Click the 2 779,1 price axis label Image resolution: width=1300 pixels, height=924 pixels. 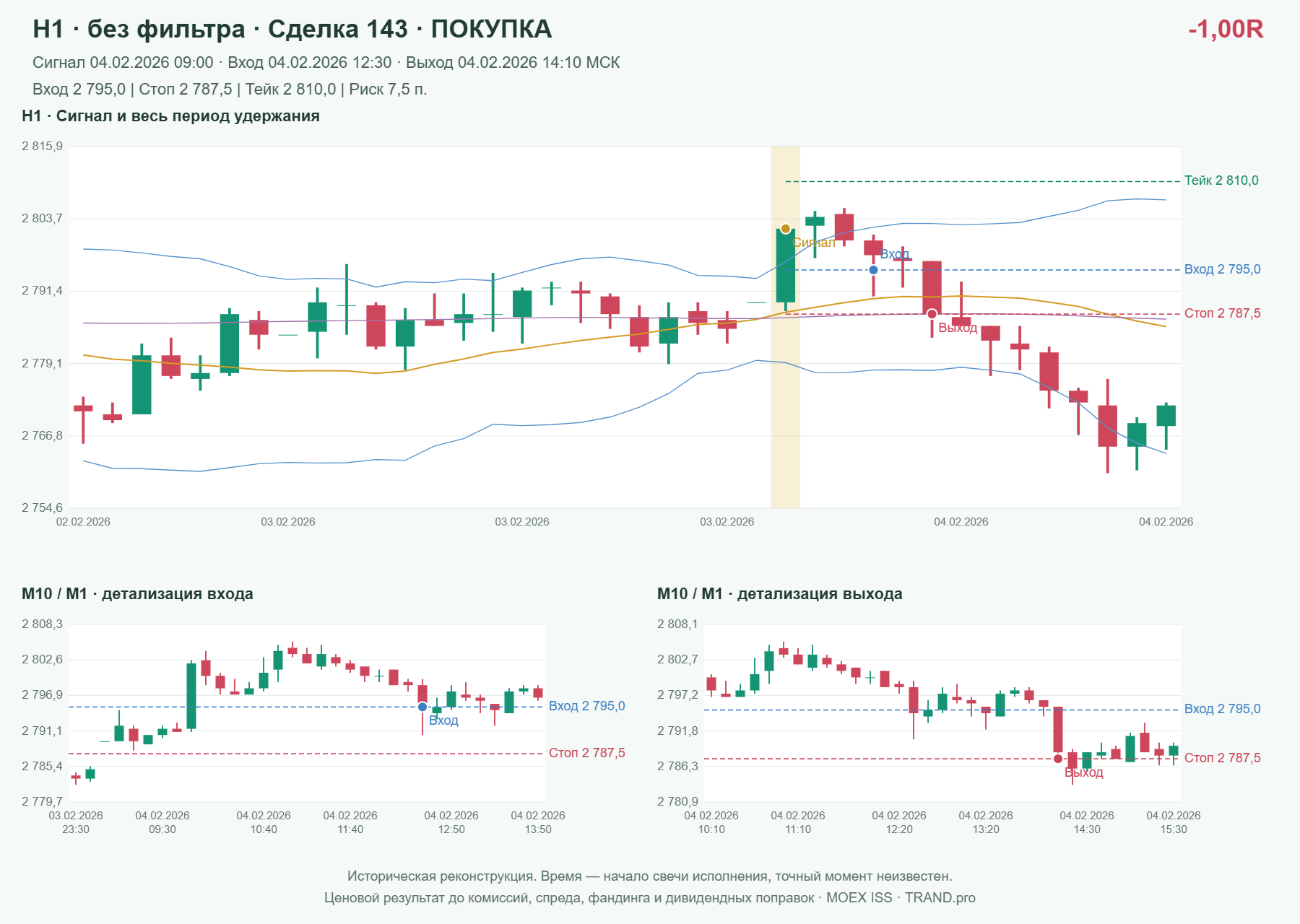pyautogui.click(x=42, y=363)
